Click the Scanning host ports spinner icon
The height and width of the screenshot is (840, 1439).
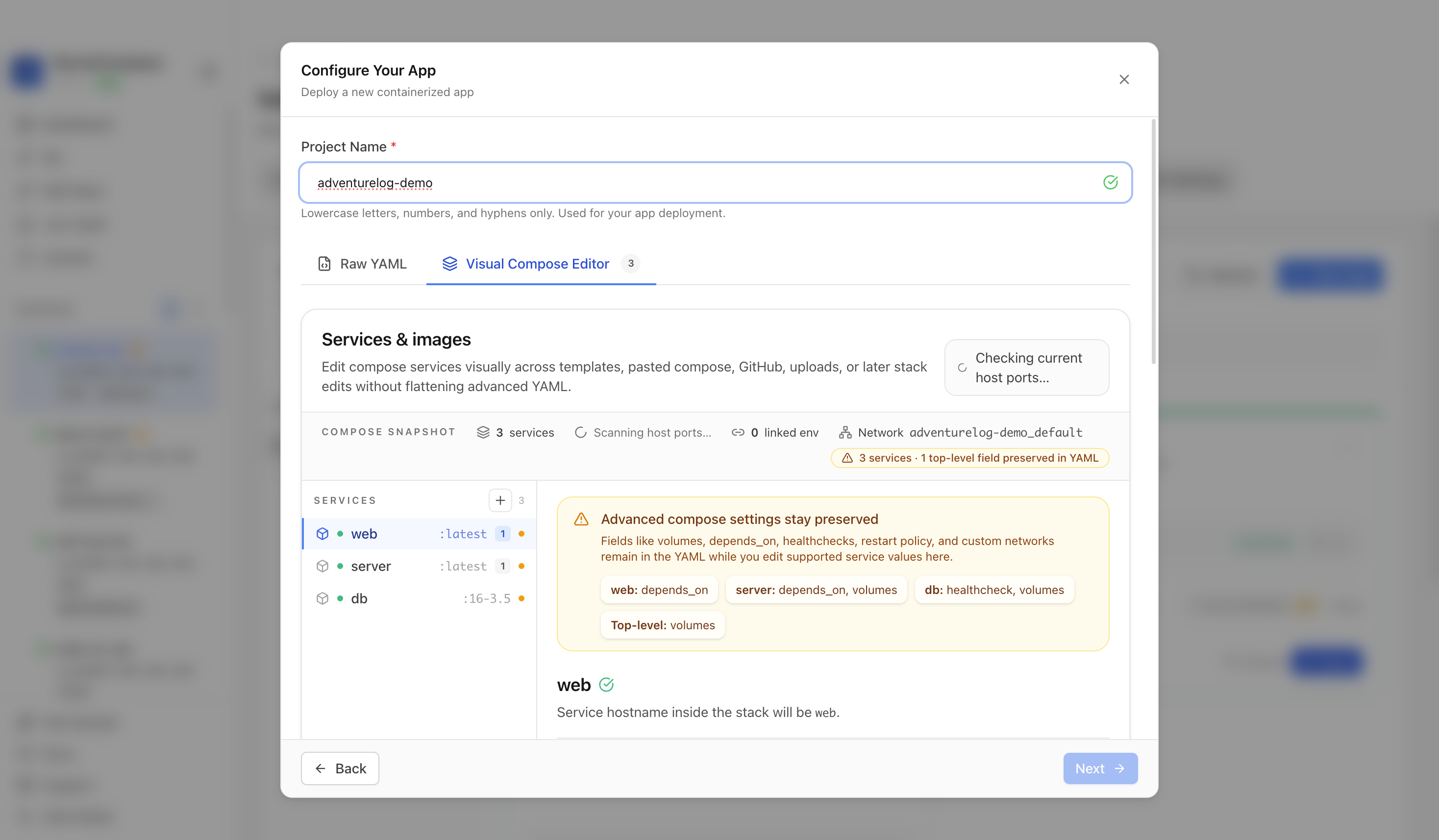tap(580, 432)
